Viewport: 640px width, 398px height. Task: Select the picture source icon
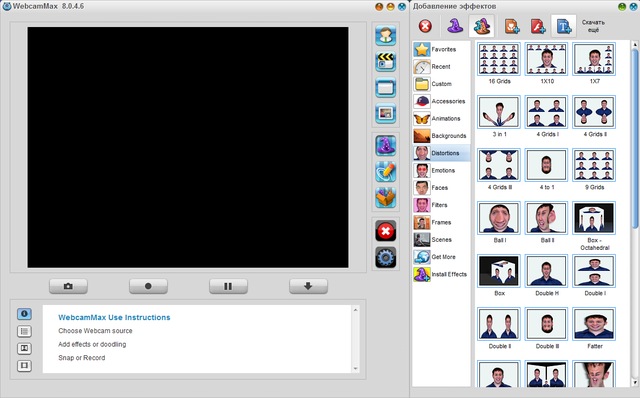[385, 113]
